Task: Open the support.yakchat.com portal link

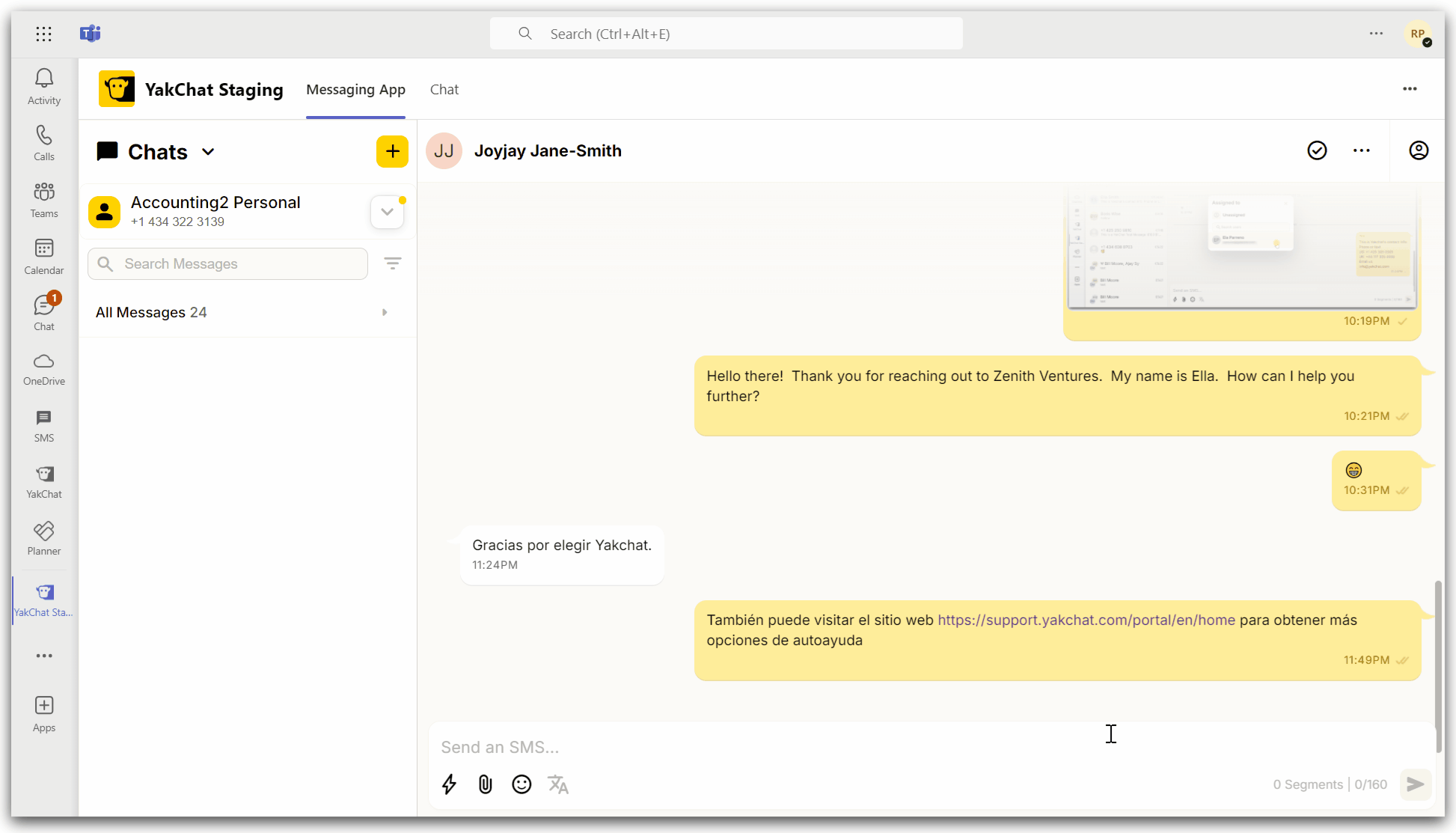Action: tap(1086, 620)
